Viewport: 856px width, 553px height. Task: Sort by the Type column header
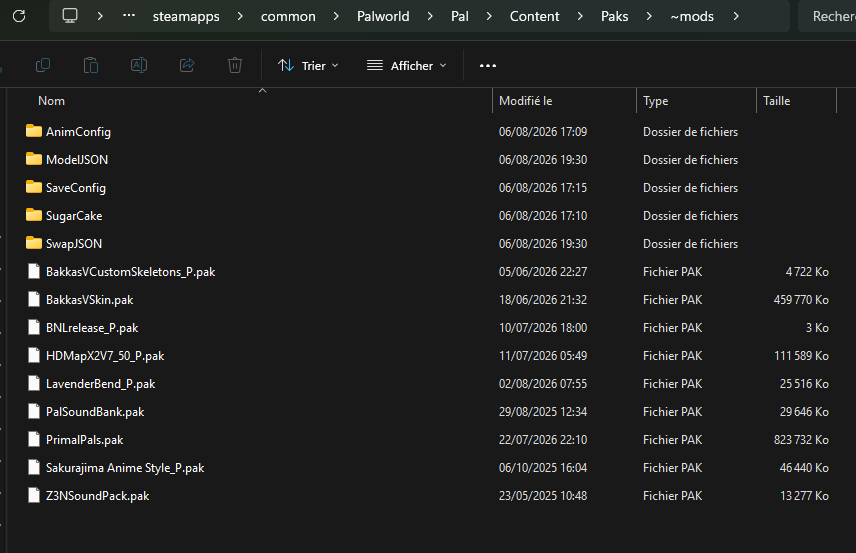coord(656,101)
